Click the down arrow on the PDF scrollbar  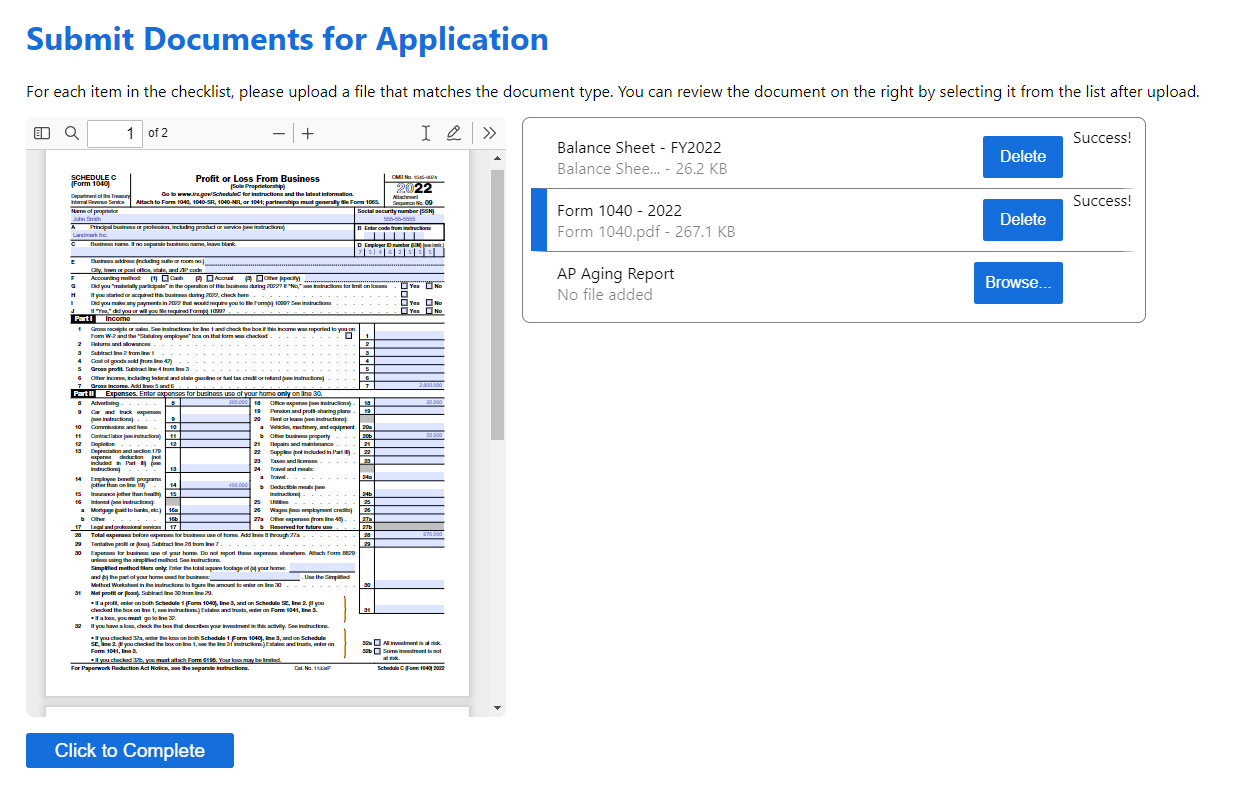(x=496, y=707)
